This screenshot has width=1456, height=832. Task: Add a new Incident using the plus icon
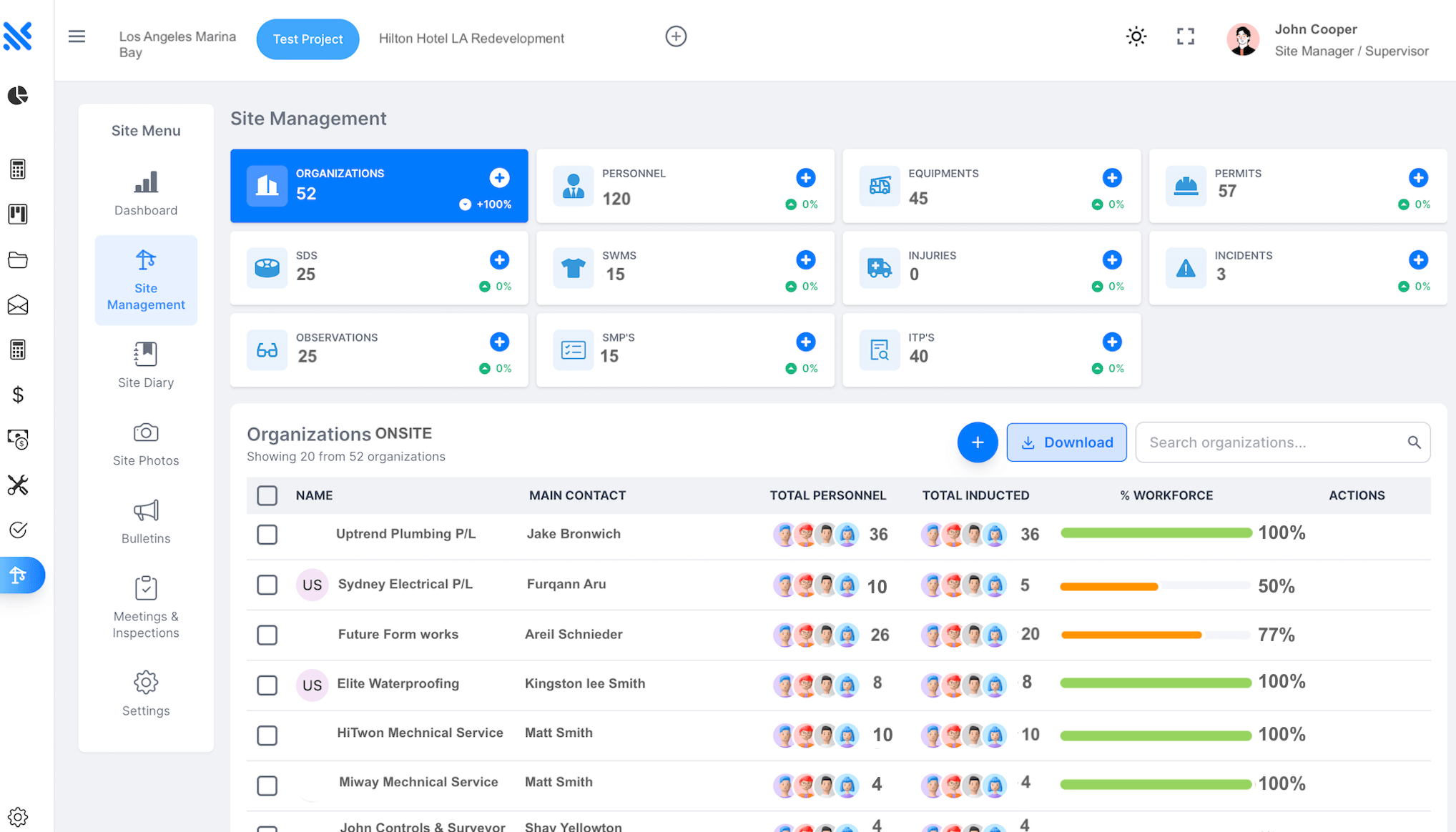pyautogui.click(x=1419, y=260)
